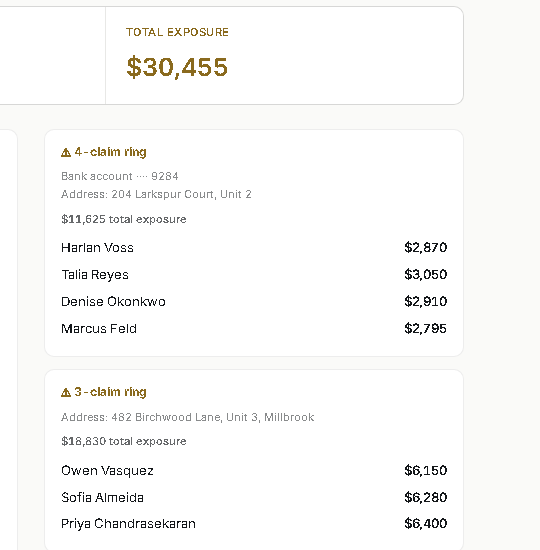Click warning icon on 3-claim ring
540x550 pixels.
pyautogui.click(x=66, y=393)
